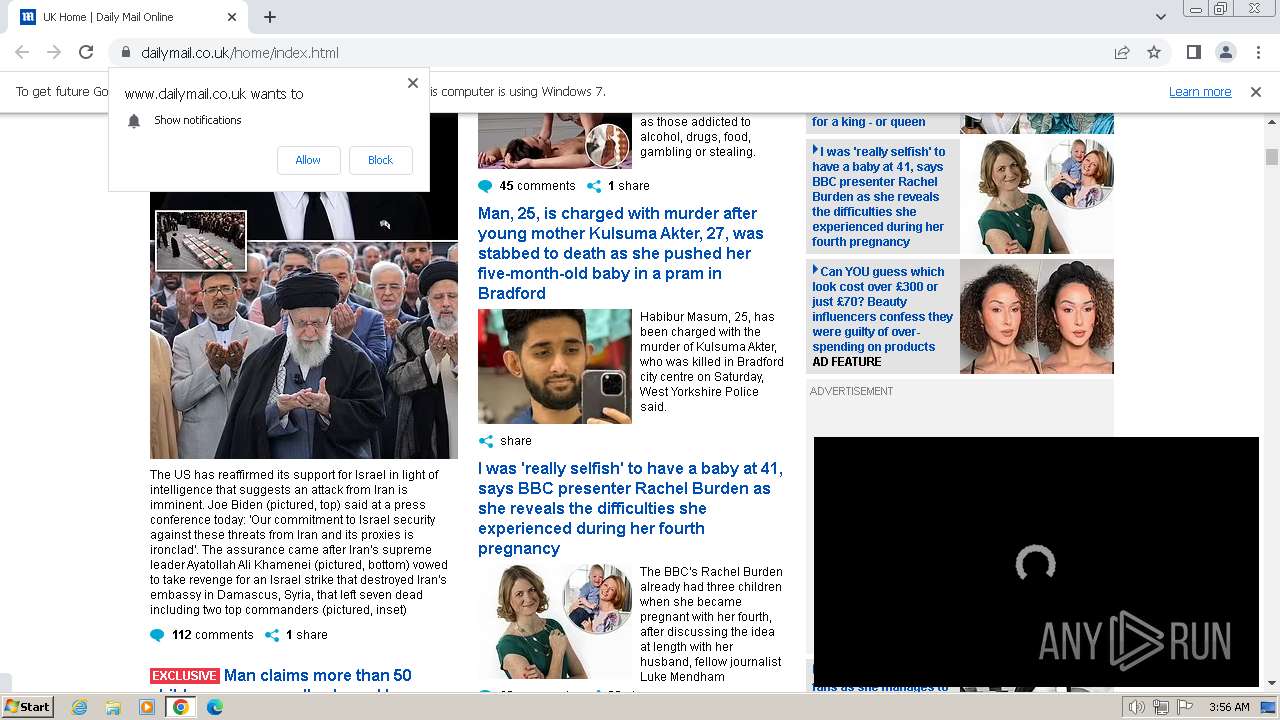Close the notification permission popup
This screenshot has width=1280, height=720.
click(413, 83)
